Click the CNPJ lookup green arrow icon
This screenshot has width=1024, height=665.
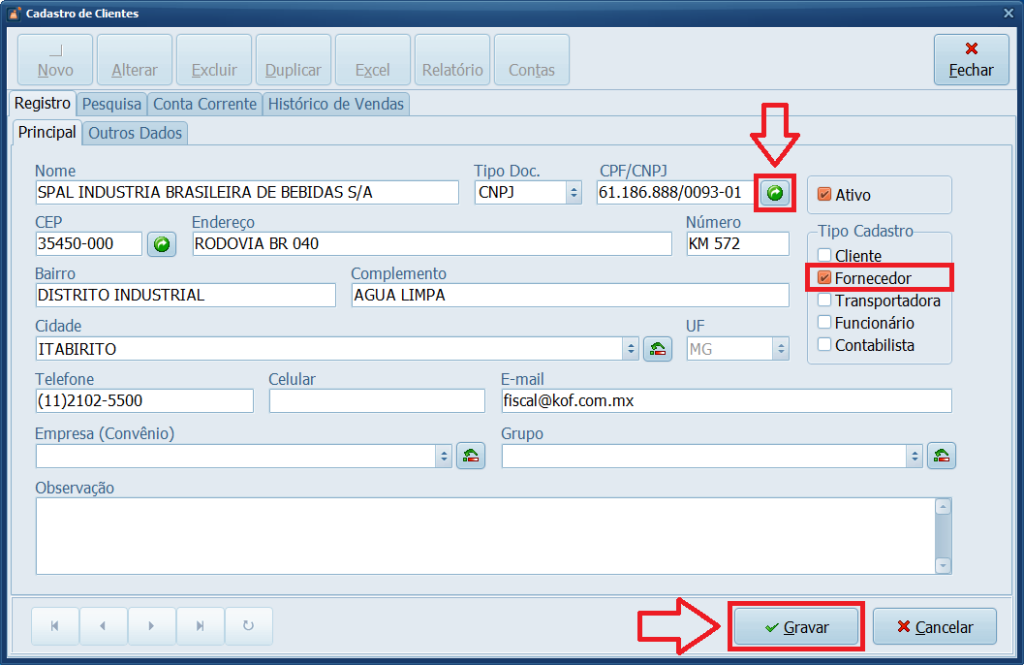[775, 193]
